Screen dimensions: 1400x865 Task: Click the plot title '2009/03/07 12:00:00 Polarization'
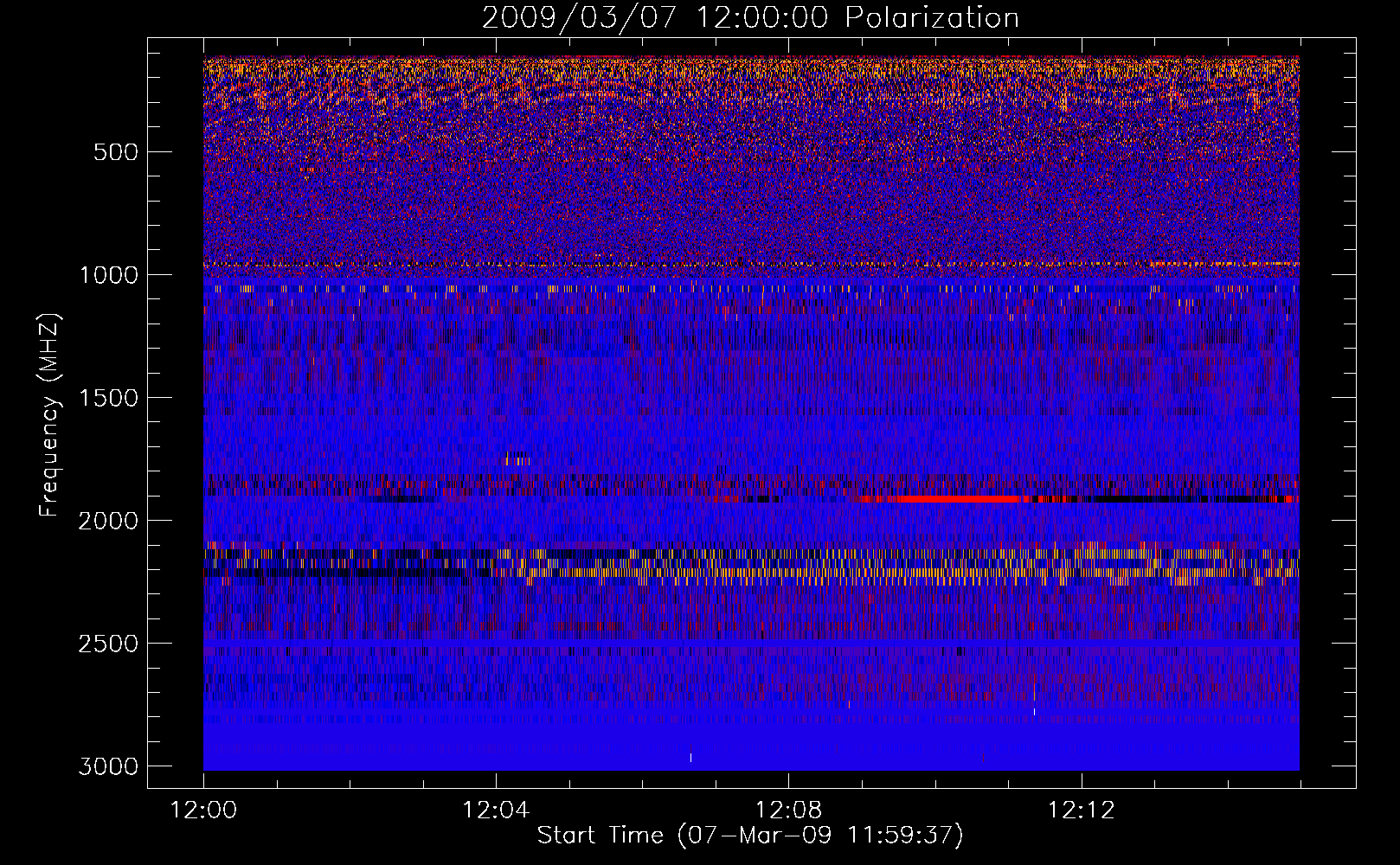click(750, 18)
